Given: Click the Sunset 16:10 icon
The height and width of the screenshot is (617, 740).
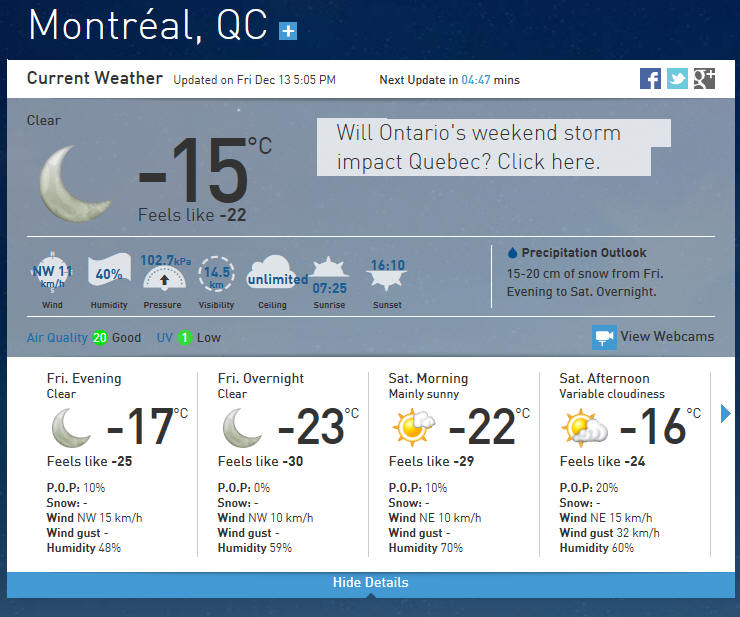Looking at the screenshot, I should 387,274.
